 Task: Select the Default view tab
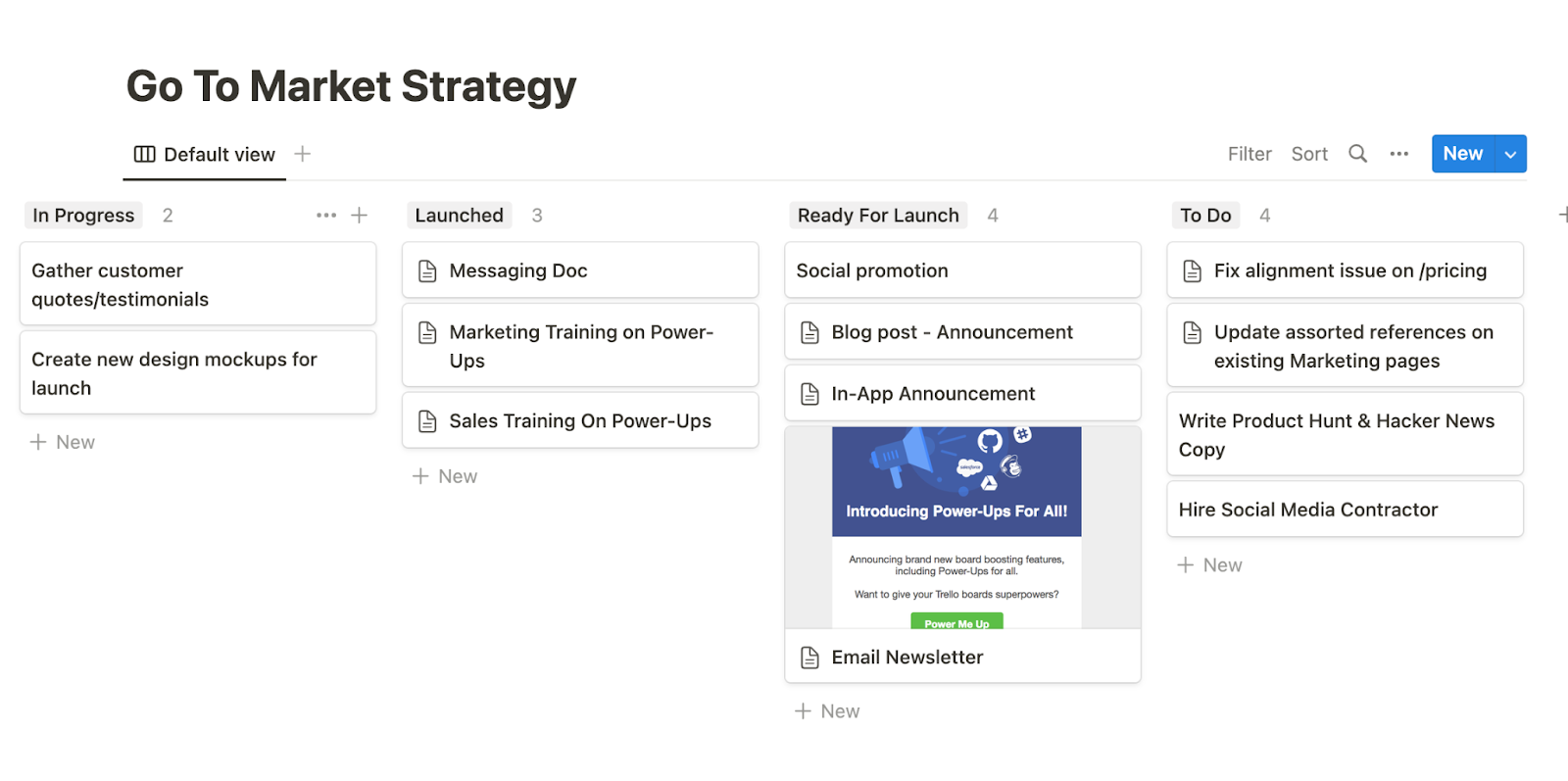pos(205,155)
